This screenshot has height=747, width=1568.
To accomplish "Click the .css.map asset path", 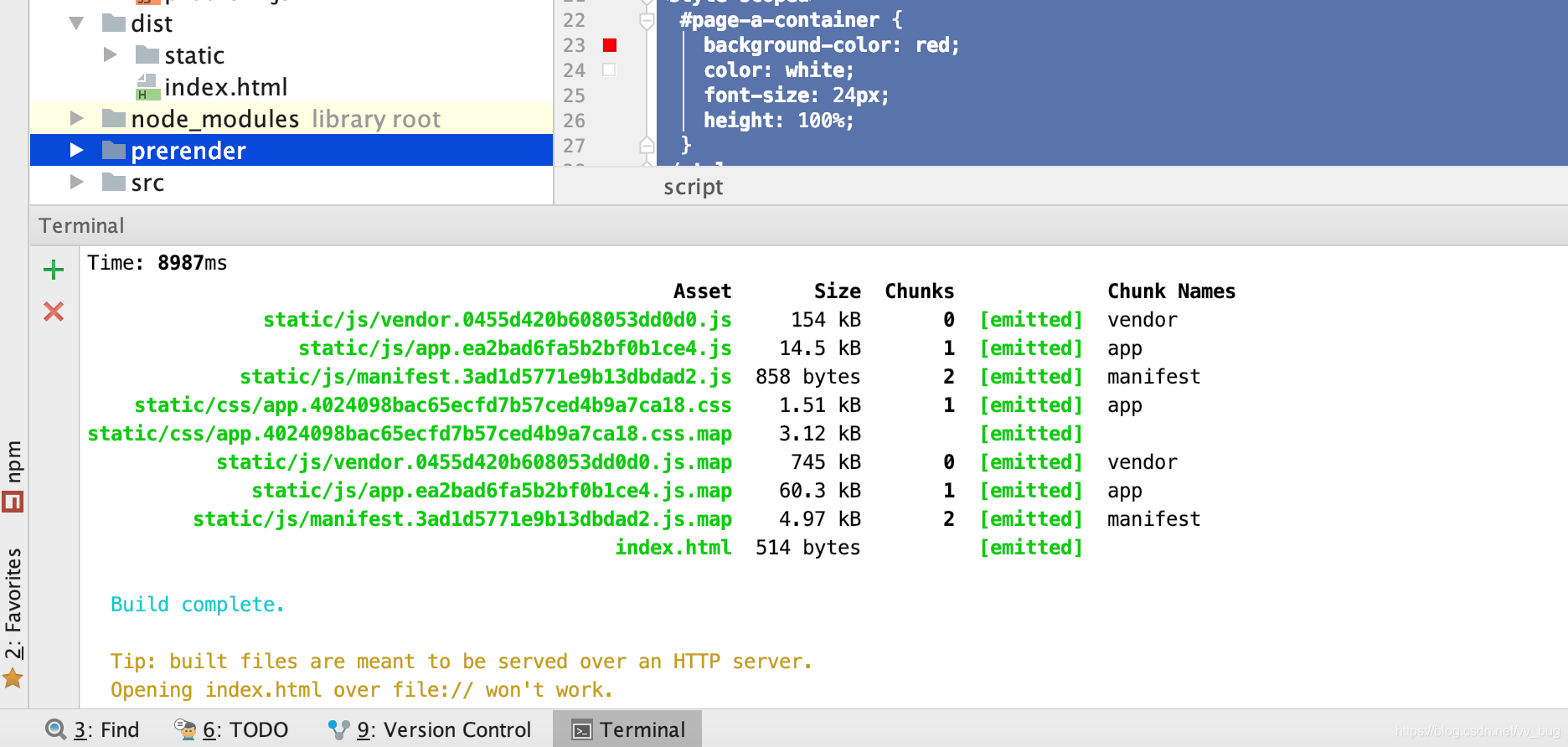I will [x=410, y=434].
